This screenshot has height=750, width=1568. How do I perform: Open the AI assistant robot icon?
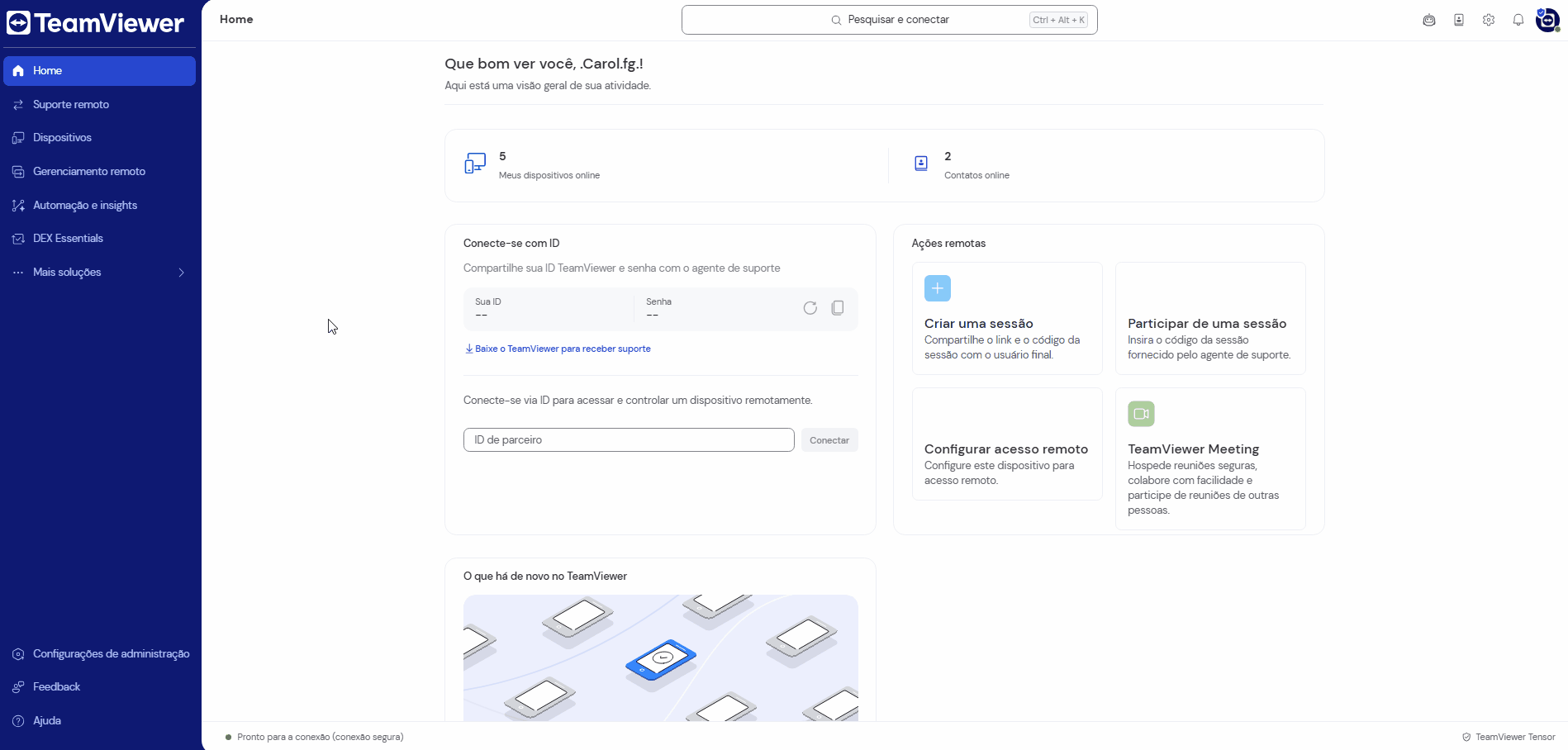[x=1429, y=20]
